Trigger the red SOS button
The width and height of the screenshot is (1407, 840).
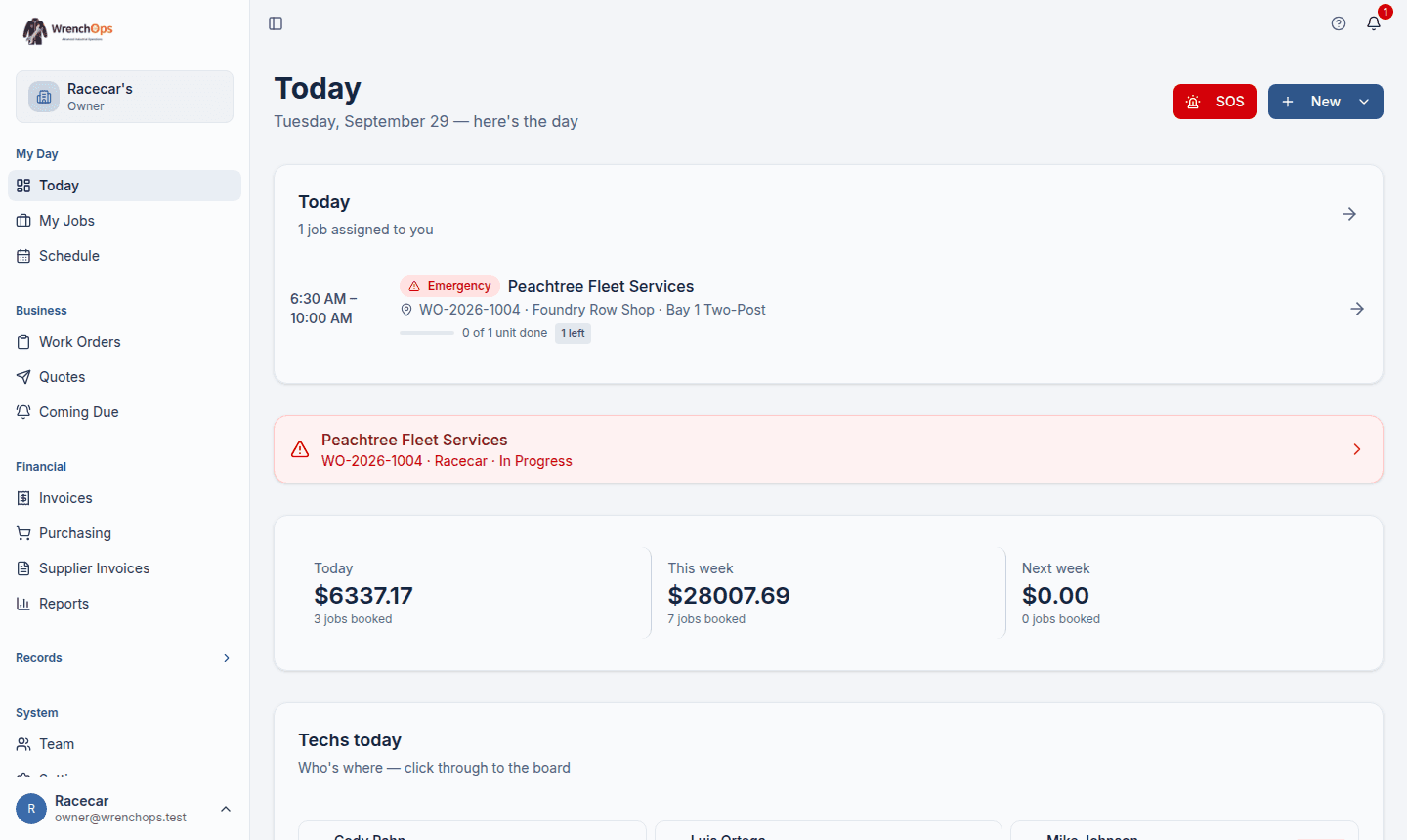(1215, 102)
